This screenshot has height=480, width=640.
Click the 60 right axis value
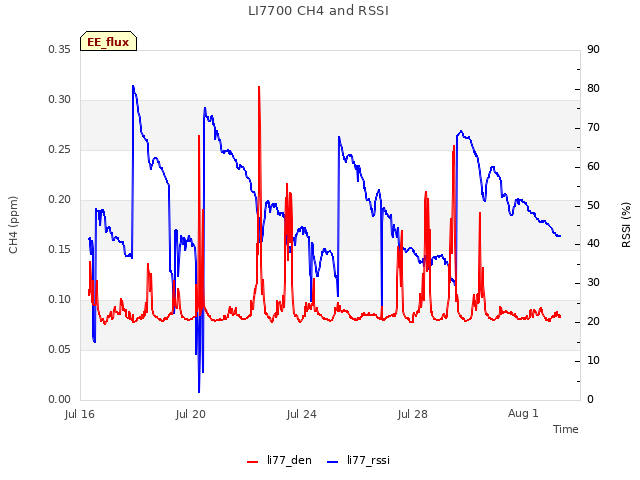coord(593,167)
